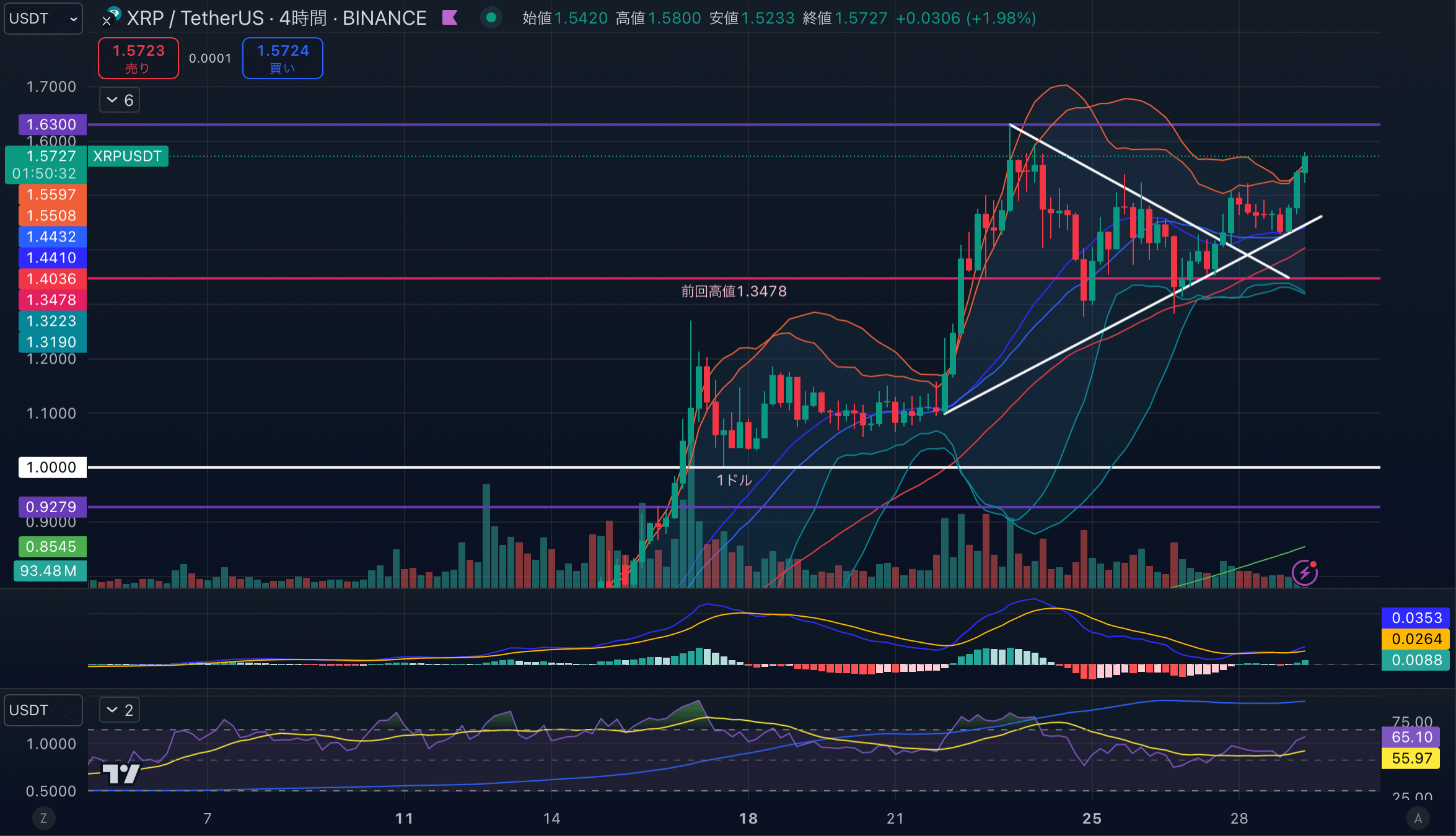Click the Z timezone button
The width and height of the screenshot is (1456, 836).
tap(43, 818)
